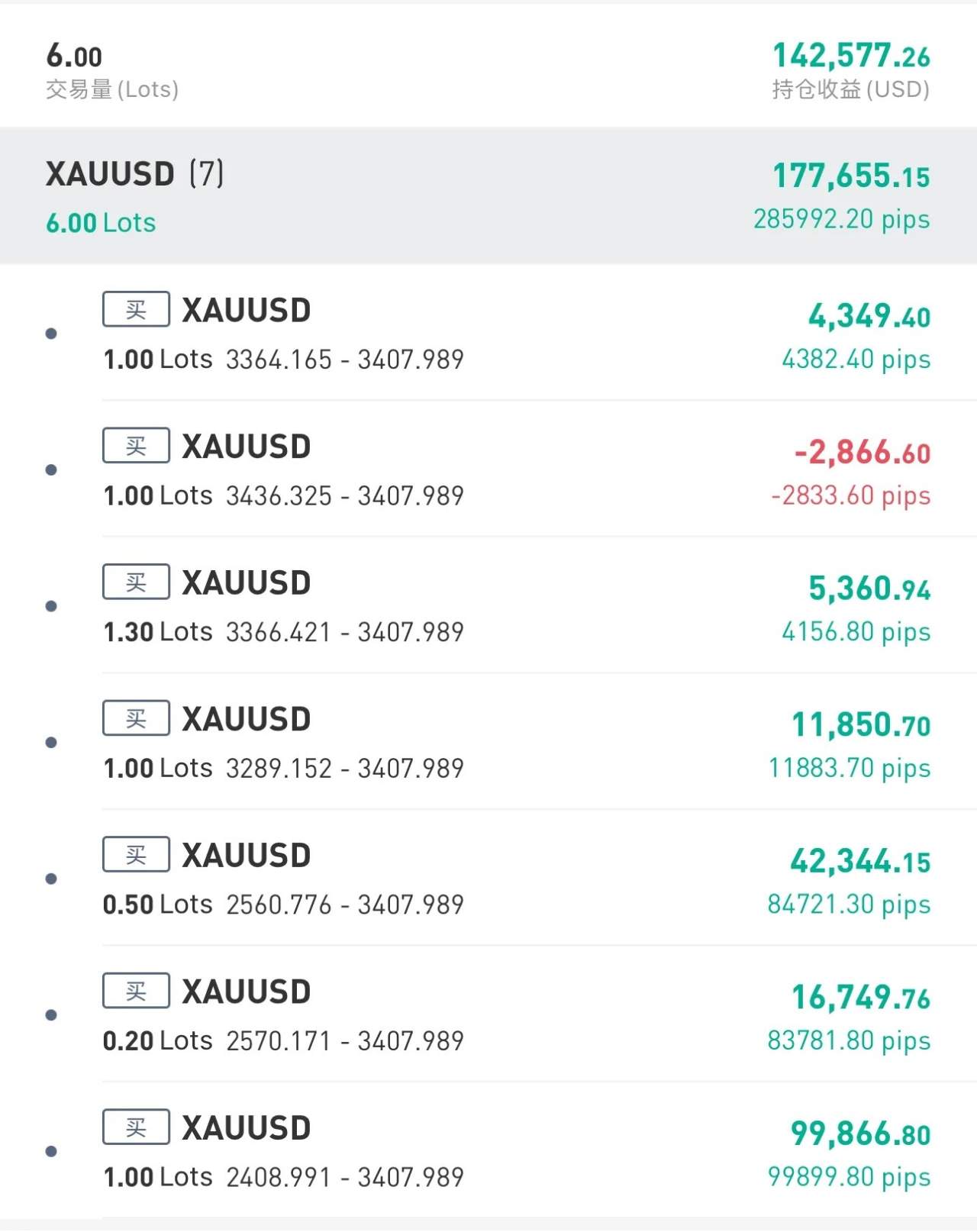The width and height of the screenshot is (977, 1232).
Task: Tap the total trading volume 6.00 summary
Action: [74, 56]
